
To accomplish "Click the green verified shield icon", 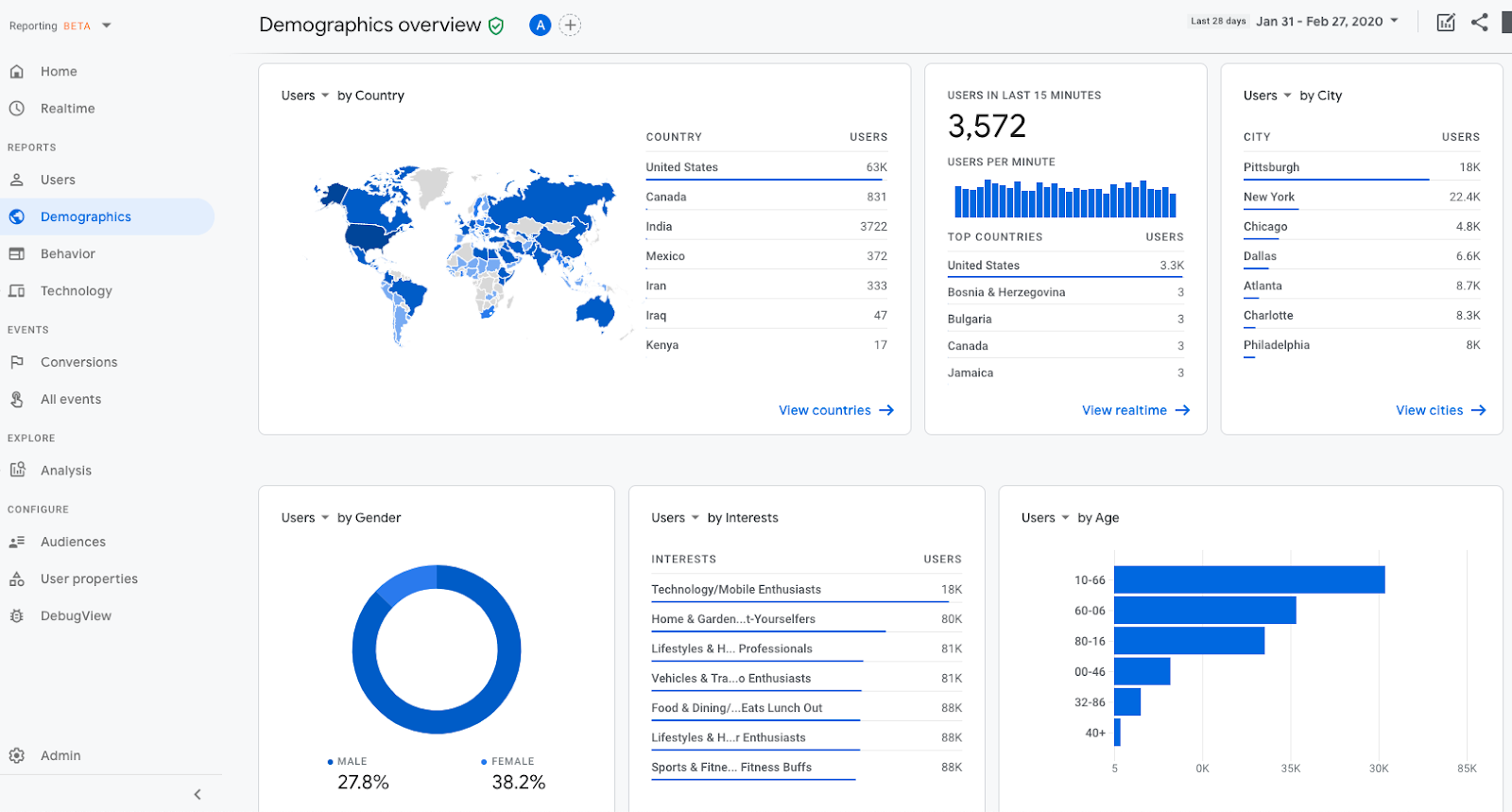I will (496, 26).
